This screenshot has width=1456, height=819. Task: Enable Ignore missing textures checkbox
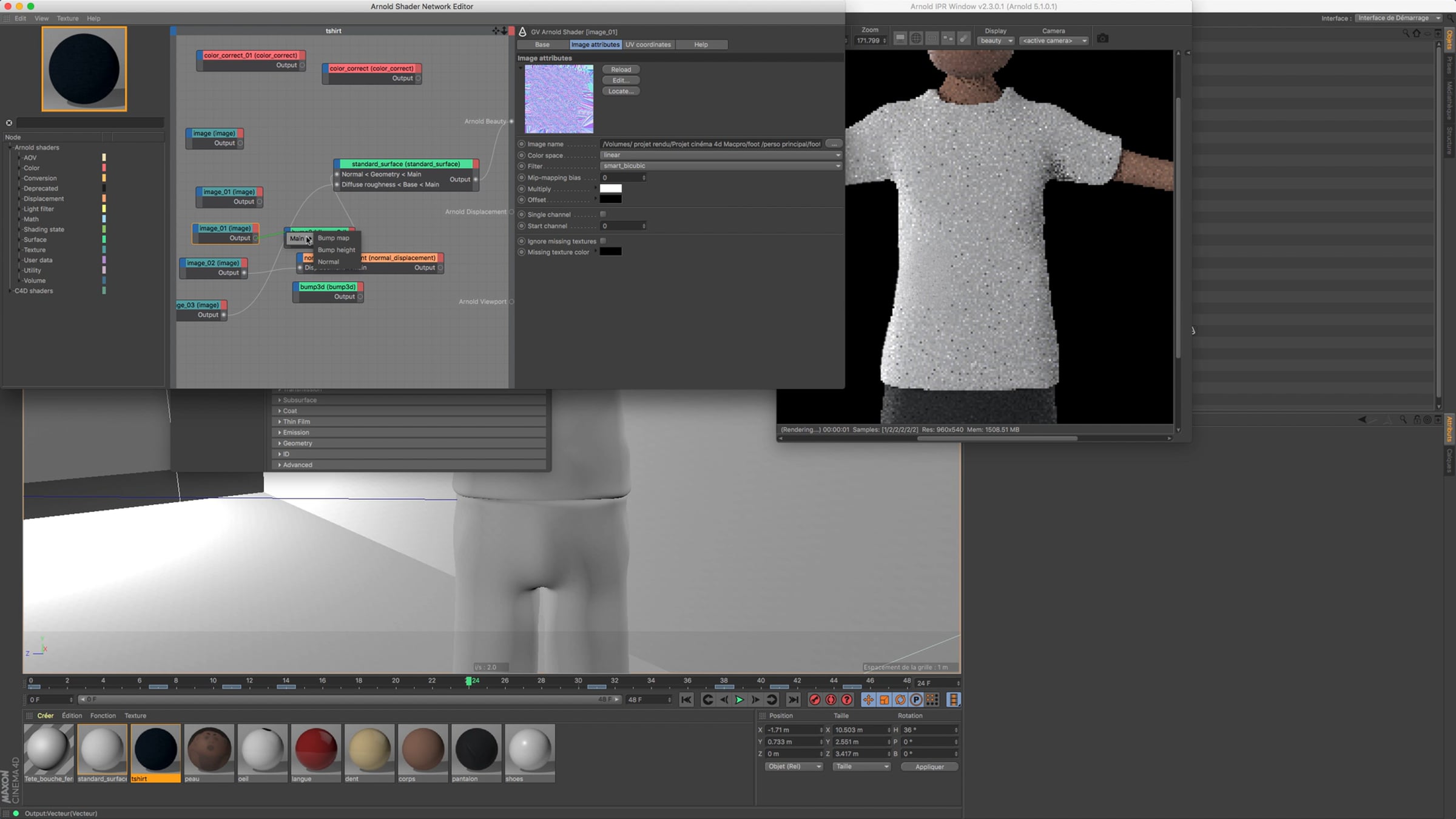click(x=603, y=241)
